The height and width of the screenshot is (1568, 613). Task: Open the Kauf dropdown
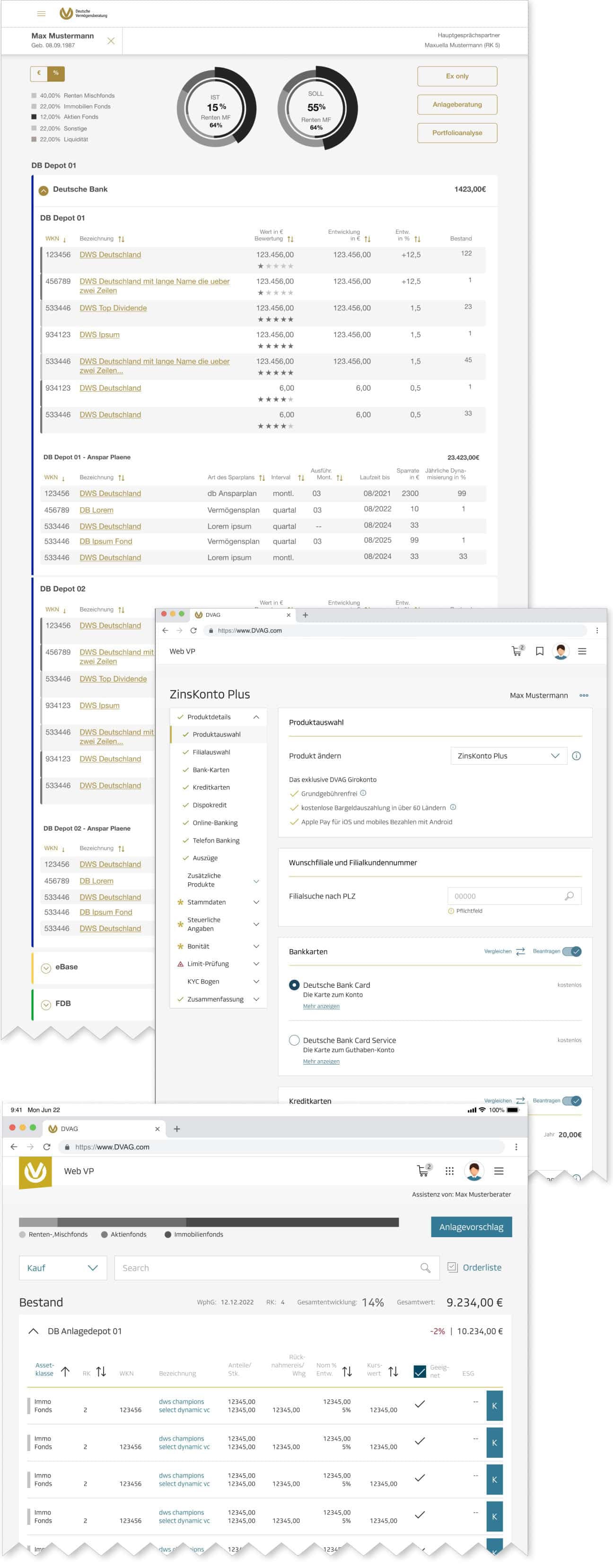62,1267
